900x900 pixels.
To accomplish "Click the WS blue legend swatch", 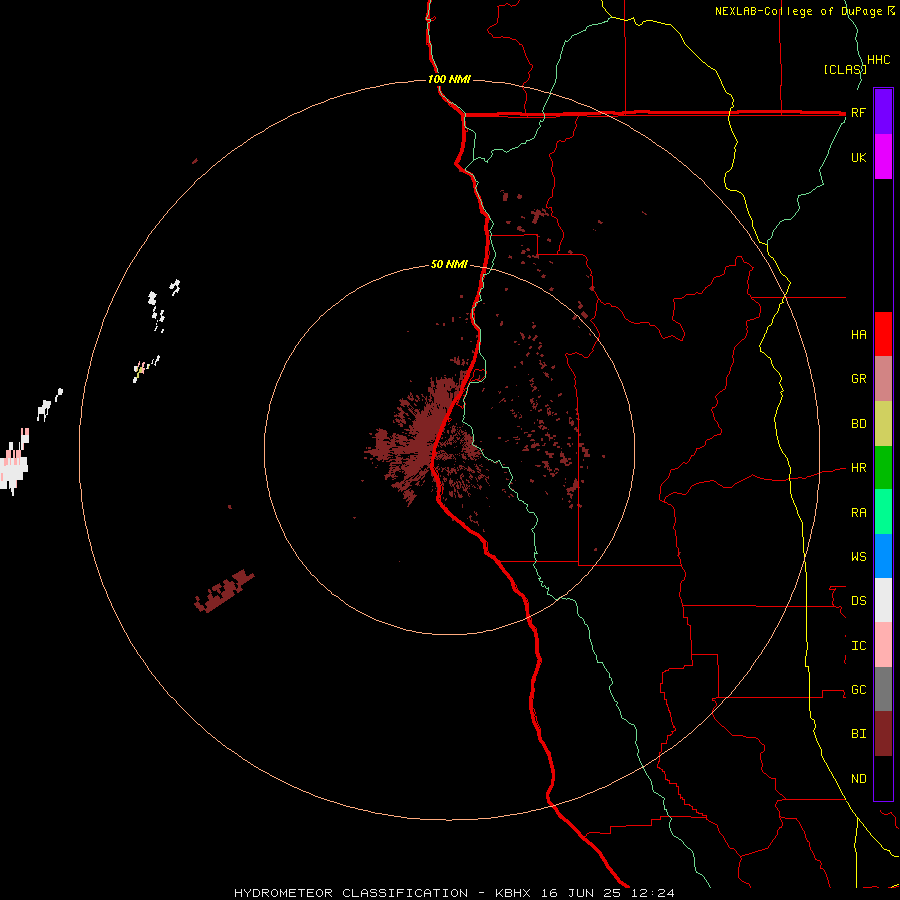I will (x=883, y=556).
